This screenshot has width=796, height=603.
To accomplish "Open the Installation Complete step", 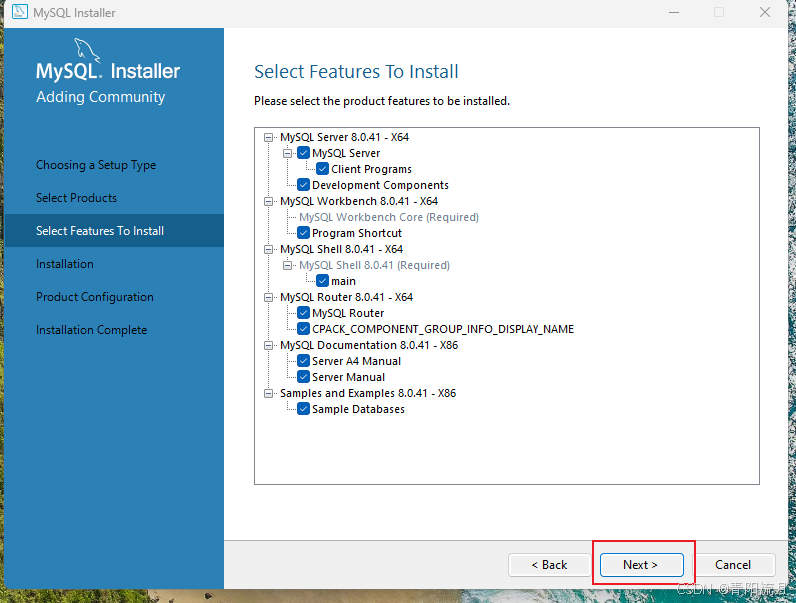I will point(91,330).
